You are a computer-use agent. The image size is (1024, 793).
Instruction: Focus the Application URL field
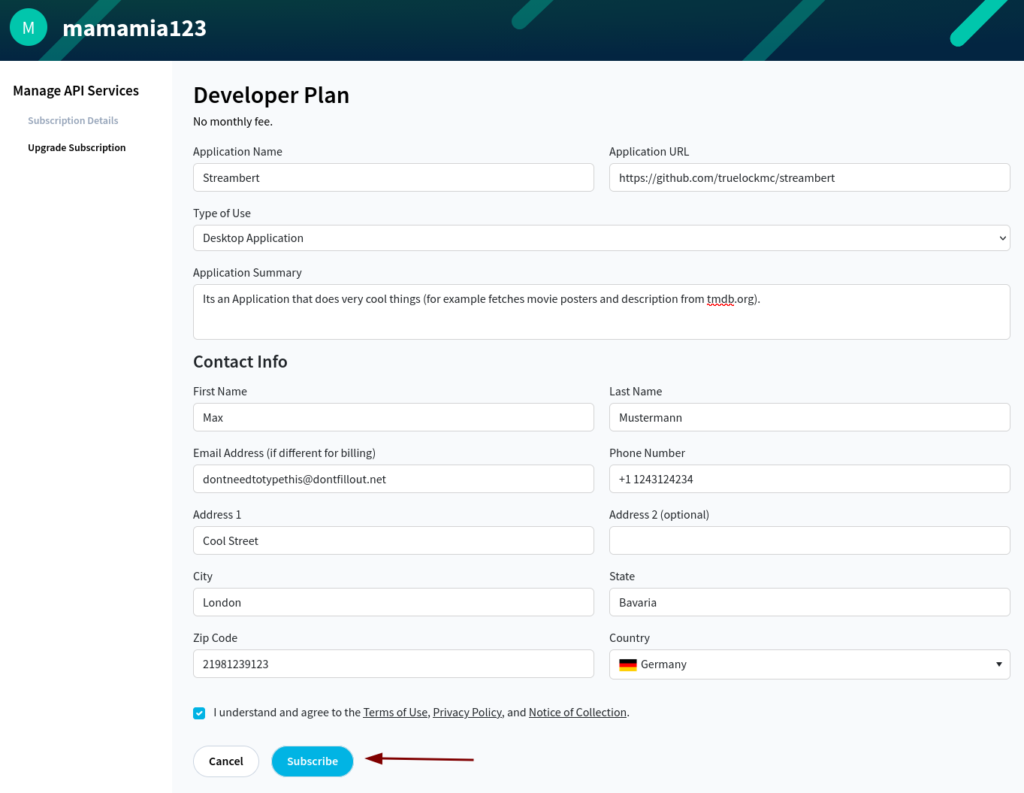pyautogui.click(x=809, y=178)
